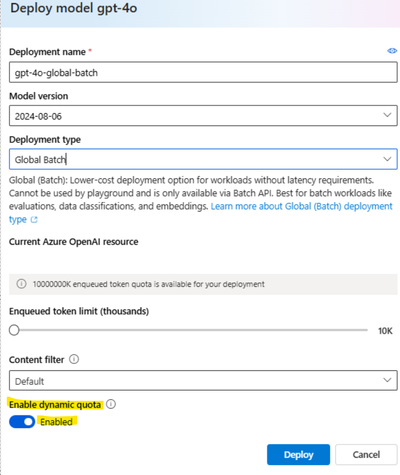Open 'Learn more about Global (Batch) deployment' link

click(x=301, y=206)
